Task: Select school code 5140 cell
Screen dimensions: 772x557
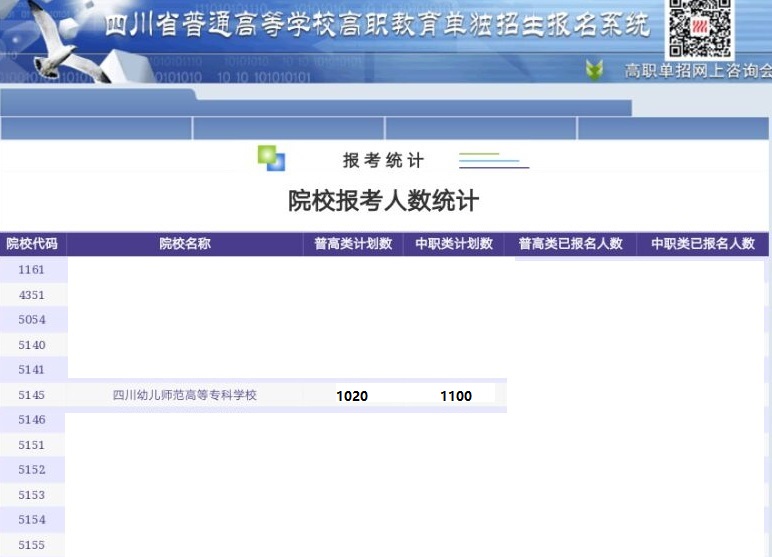Action: tap(32, 345)
